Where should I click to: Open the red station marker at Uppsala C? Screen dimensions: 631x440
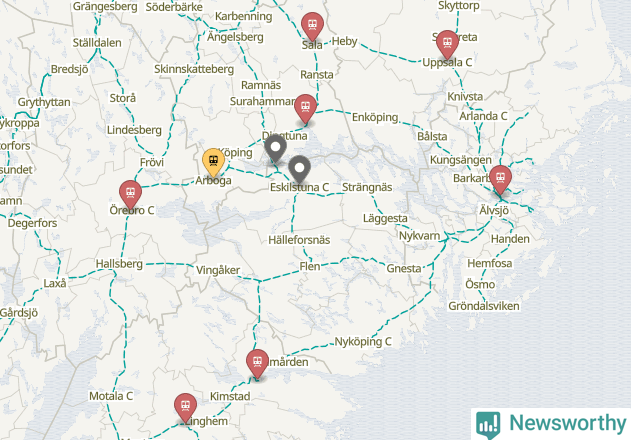click(x=447, y=45)
